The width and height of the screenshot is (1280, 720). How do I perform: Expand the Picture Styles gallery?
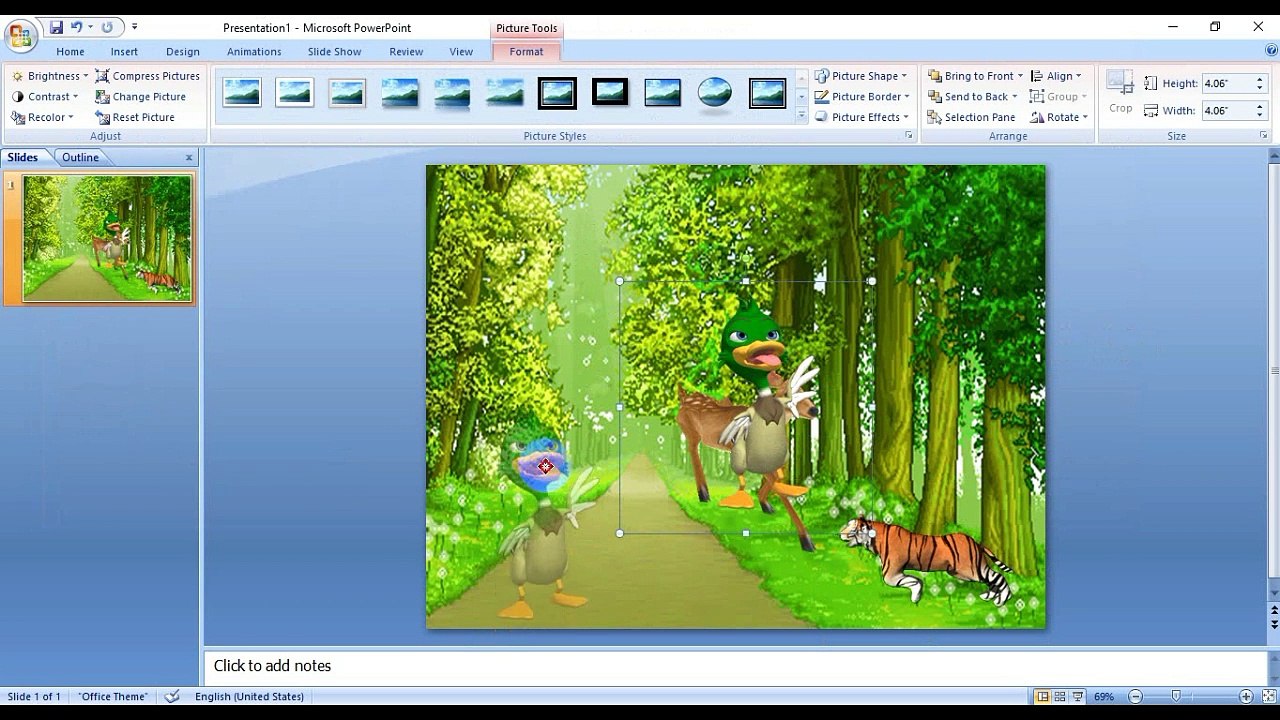click(801, 116)
